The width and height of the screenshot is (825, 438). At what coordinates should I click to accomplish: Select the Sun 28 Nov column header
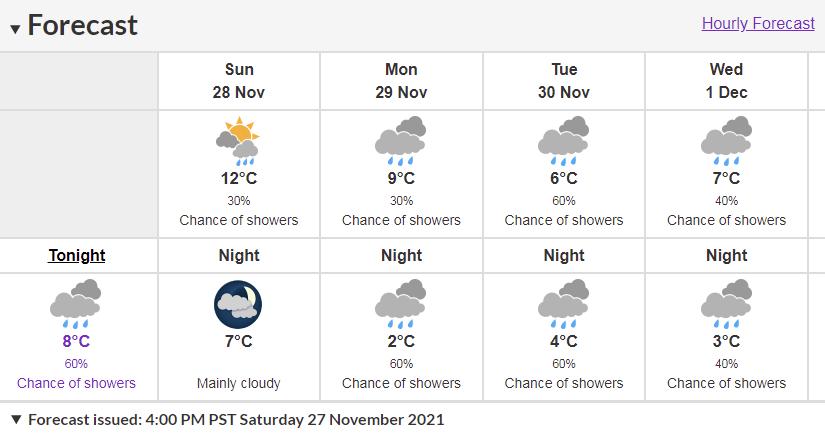tap(239, 81)
